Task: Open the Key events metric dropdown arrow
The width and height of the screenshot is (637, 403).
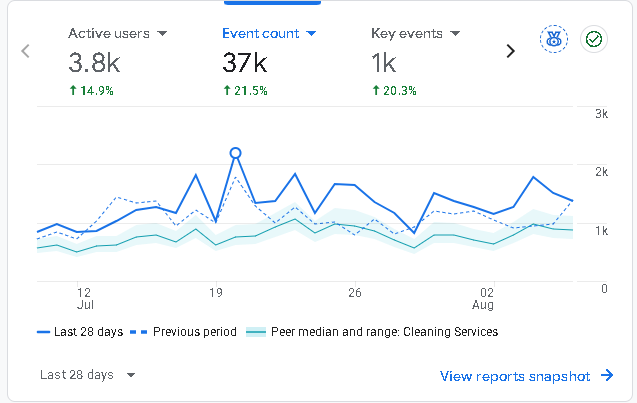Action: [455, 33]
